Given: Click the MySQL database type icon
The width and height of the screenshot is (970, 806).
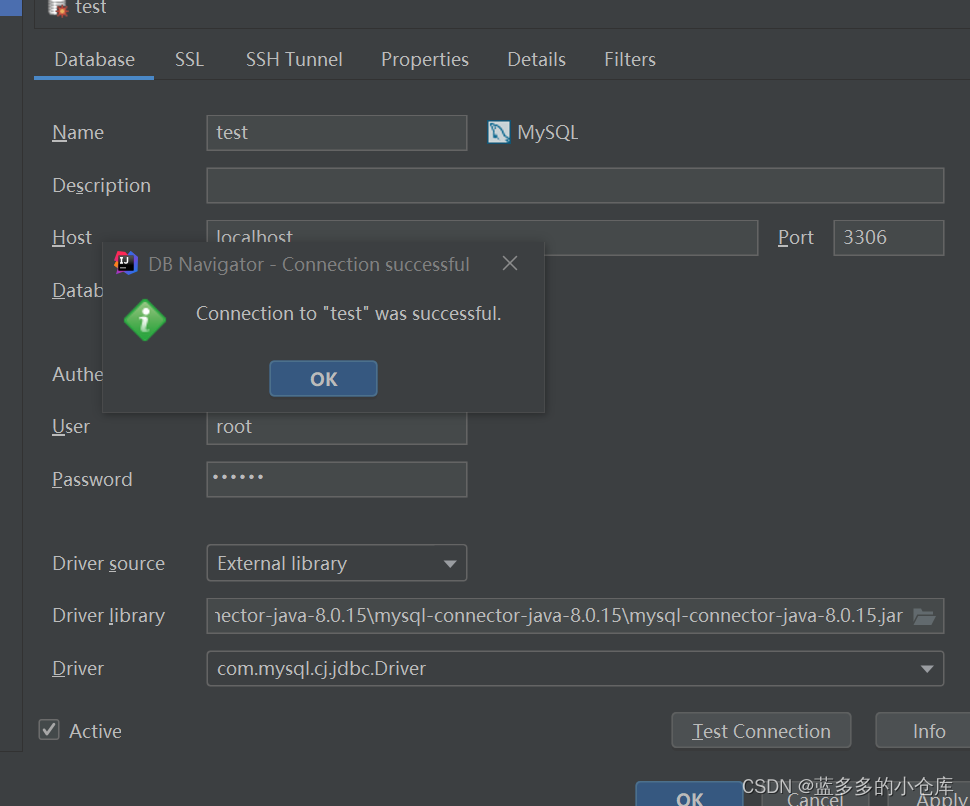Looking at the screenshot, I should tap(498, 132).
